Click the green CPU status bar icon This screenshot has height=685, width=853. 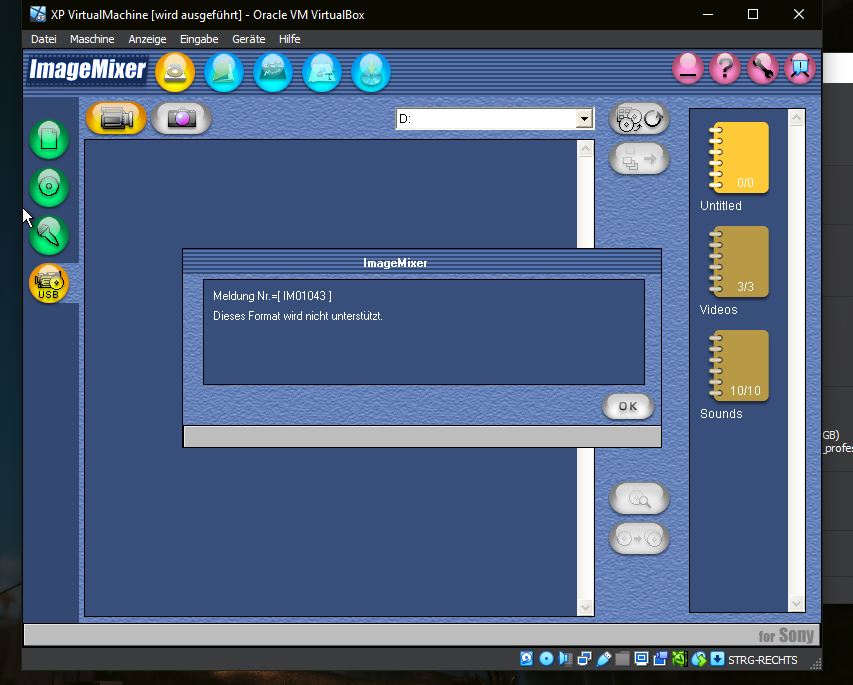point(679,659)
